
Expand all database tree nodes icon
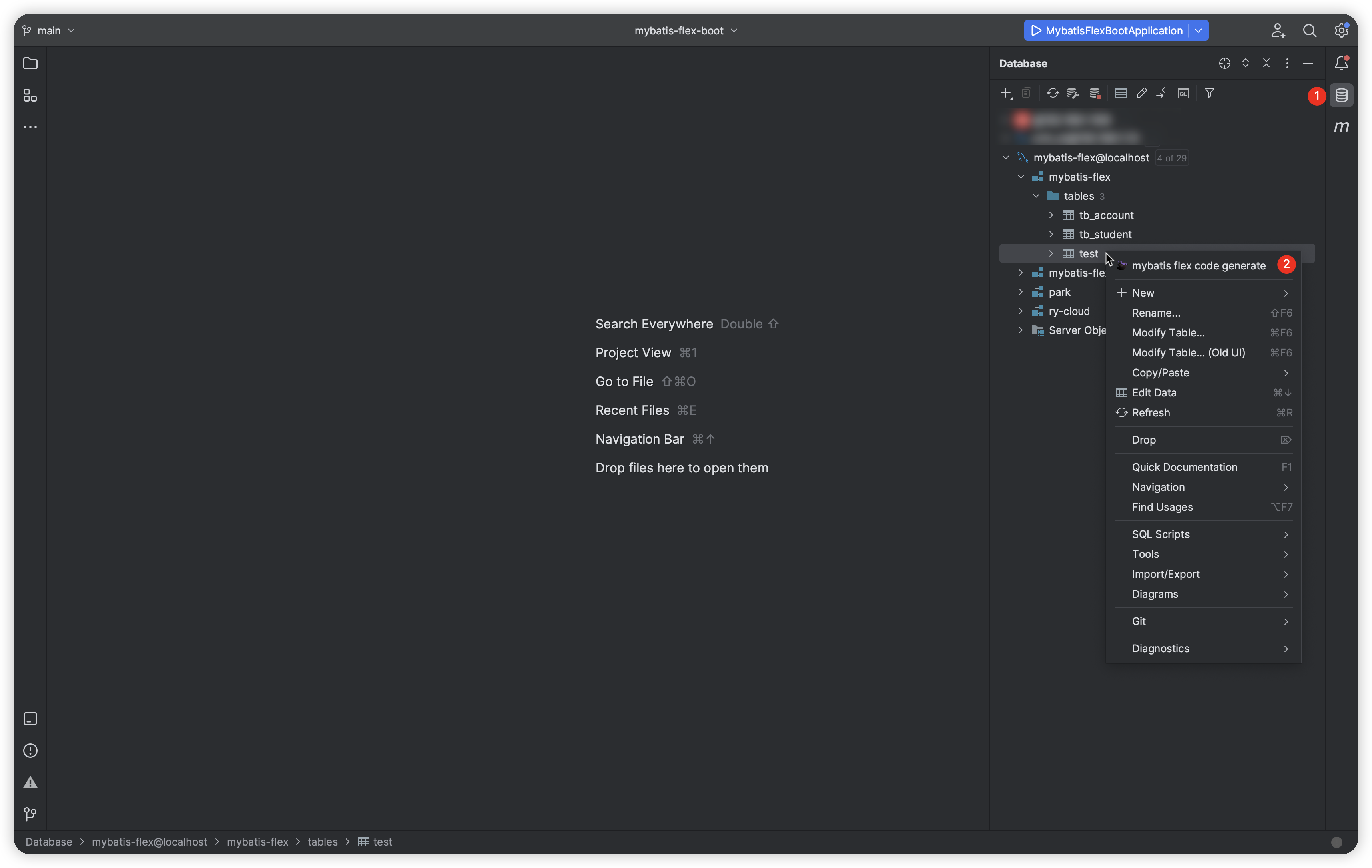(x=1246, y=63)
